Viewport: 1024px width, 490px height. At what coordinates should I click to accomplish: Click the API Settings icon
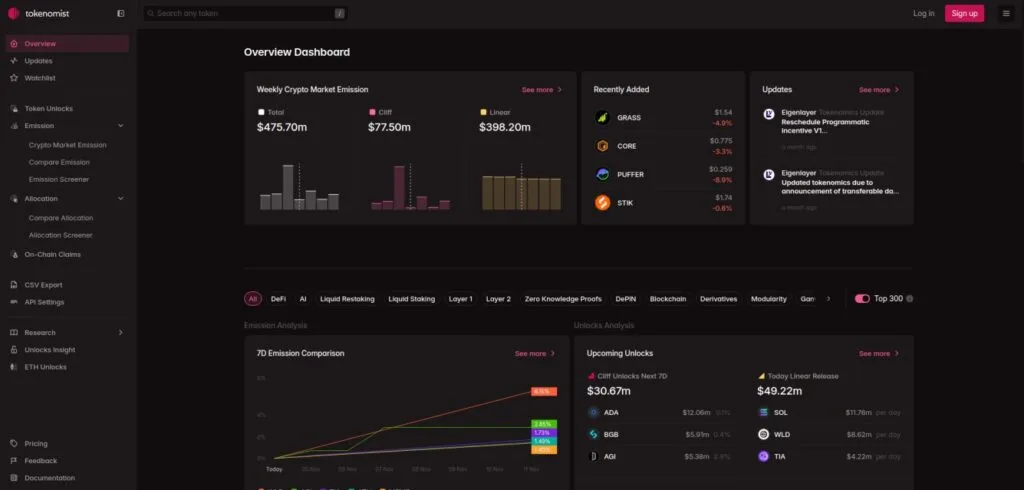point(14,302)
